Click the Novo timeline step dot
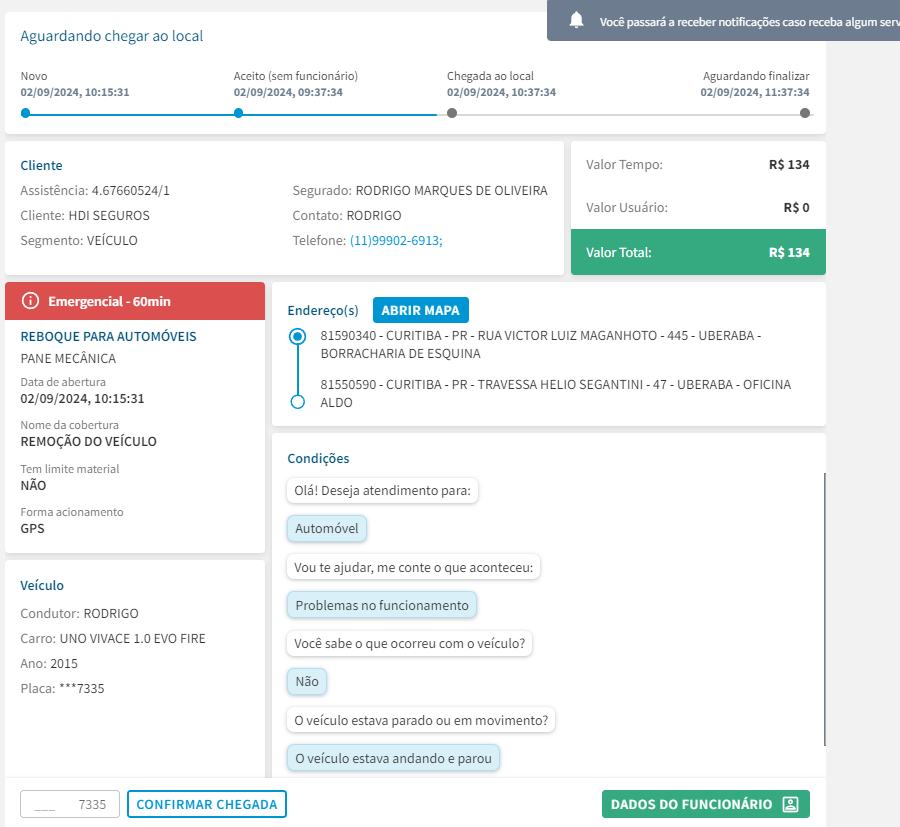This screenshot has height=827, width=900. point(25,113)
